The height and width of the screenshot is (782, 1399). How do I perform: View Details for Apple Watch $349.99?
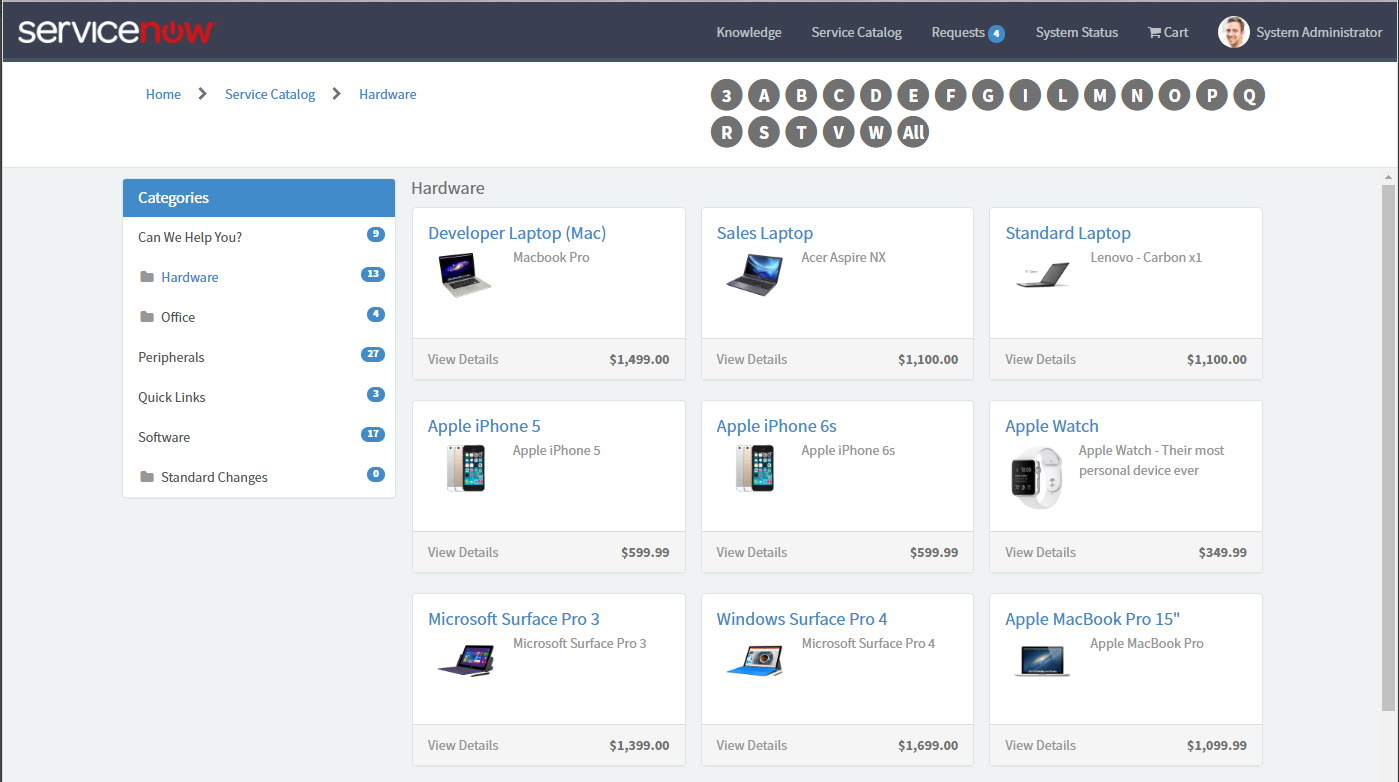pos(1041,552)
